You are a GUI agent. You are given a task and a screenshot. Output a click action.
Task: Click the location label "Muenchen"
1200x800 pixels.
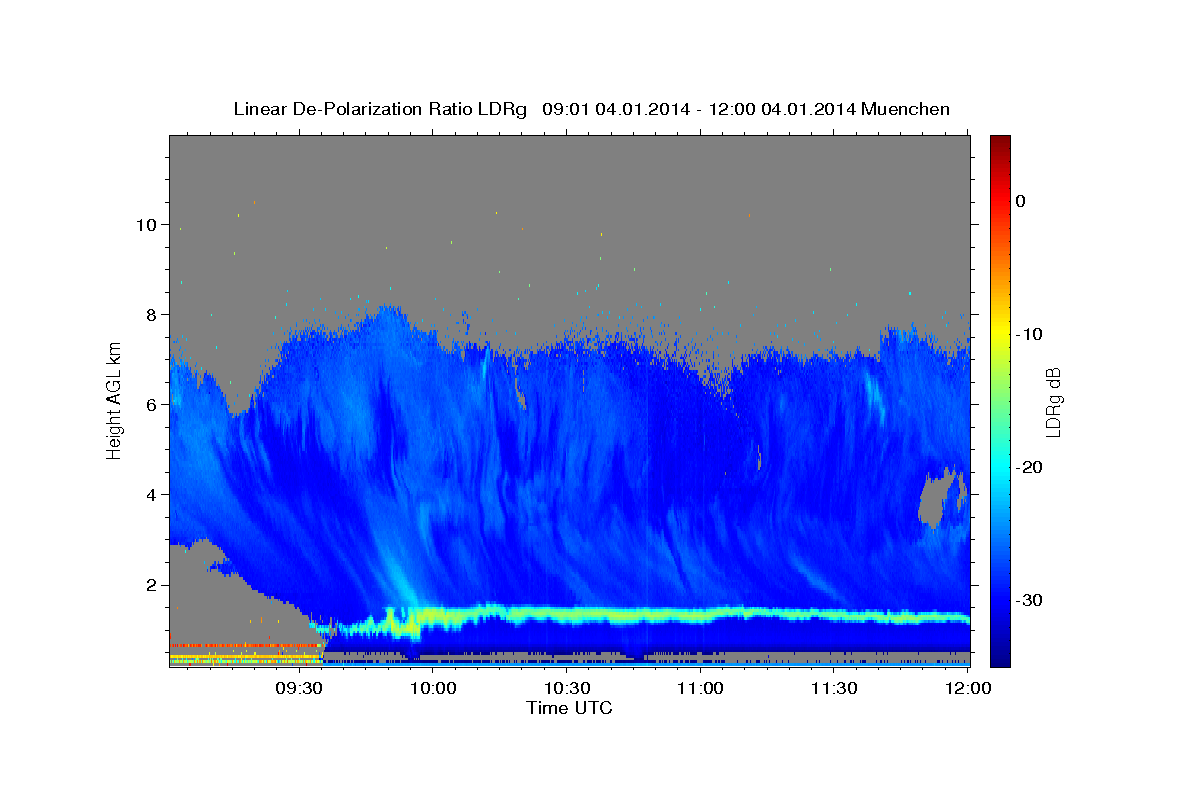[906, 109]
